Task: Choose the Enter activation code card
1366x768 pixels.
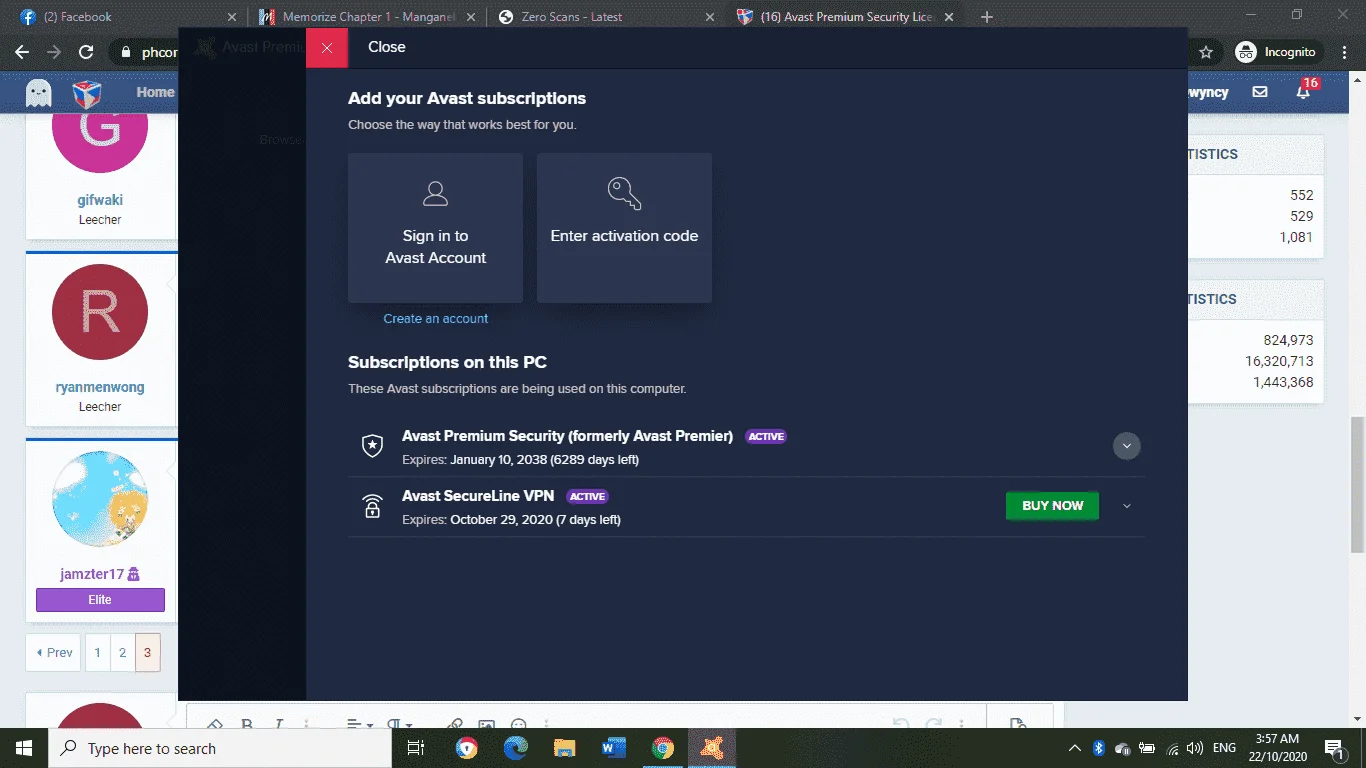Action: [624, 228]
